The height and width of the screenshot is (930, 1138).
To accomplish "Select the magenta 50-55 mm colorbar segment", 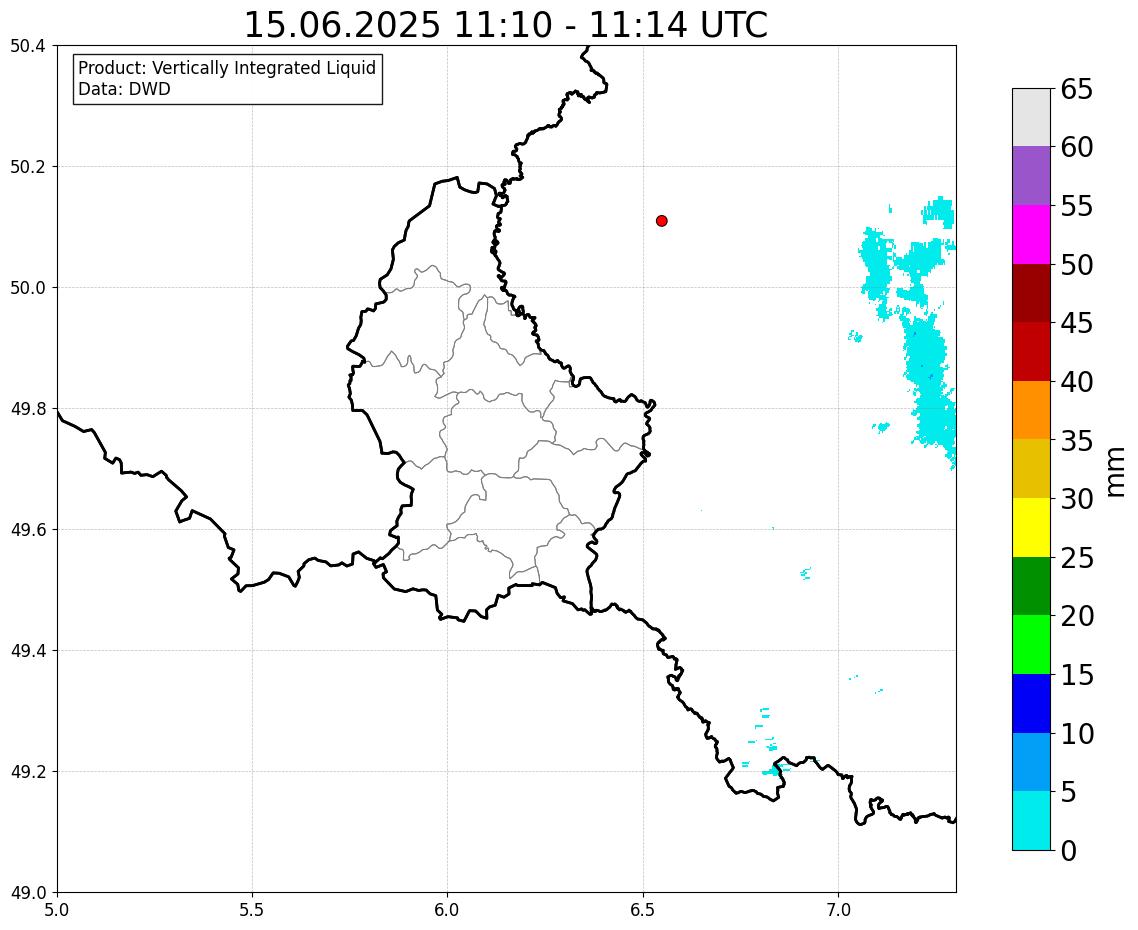I will pyautogui.click(x=1031, y=234).
